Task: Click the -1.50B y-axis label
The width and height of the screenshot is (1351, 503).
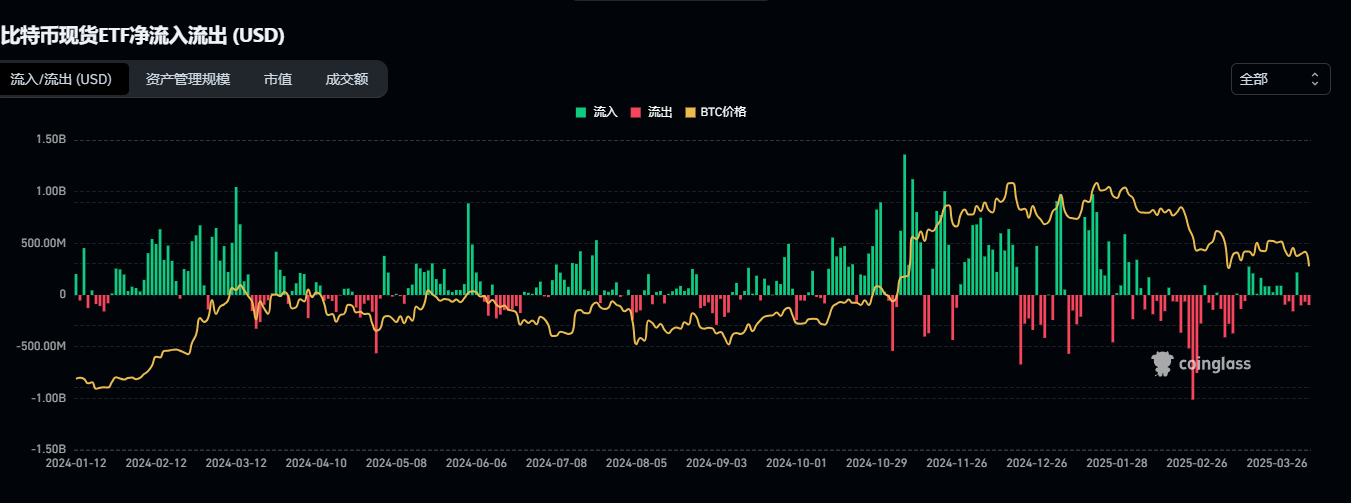Action: click(47, 449)
